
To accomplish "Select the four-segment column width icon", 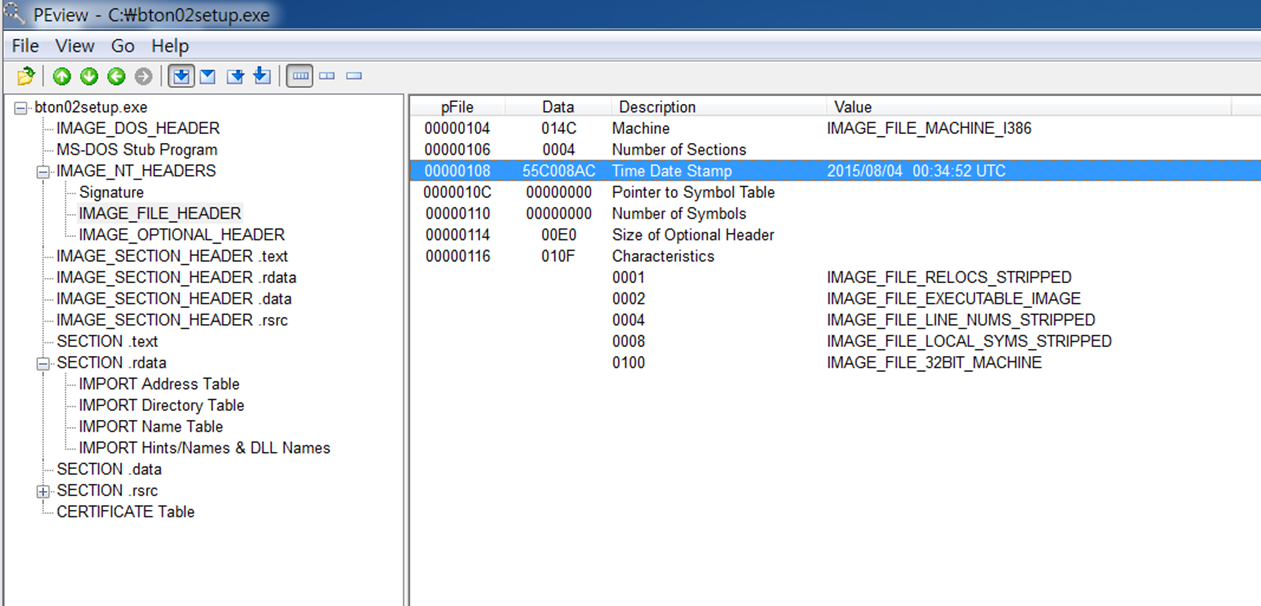I will point(299,76).
